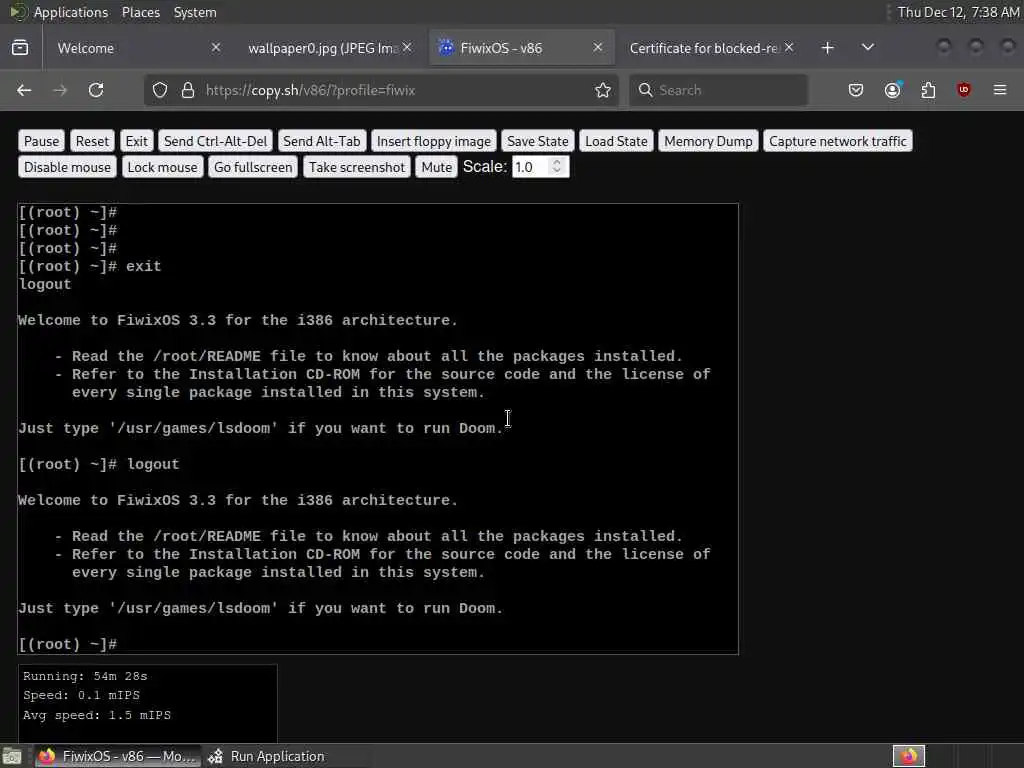Click Insert floppy image
The width and height of the screenshot is (1024, 768).
[x=434, y=141]
